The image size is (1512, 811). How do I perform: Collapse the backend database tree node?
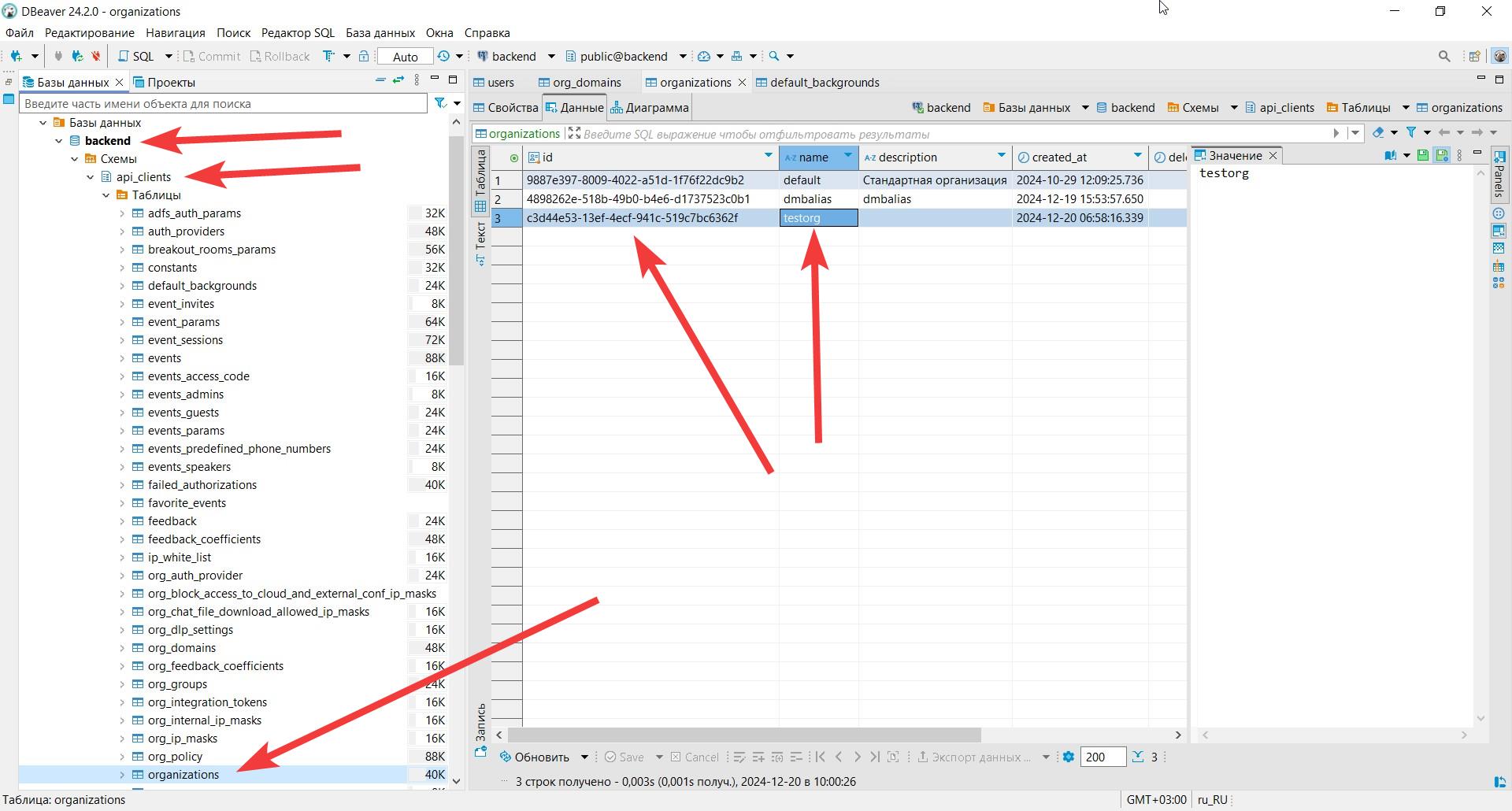(x=59, y=141)
